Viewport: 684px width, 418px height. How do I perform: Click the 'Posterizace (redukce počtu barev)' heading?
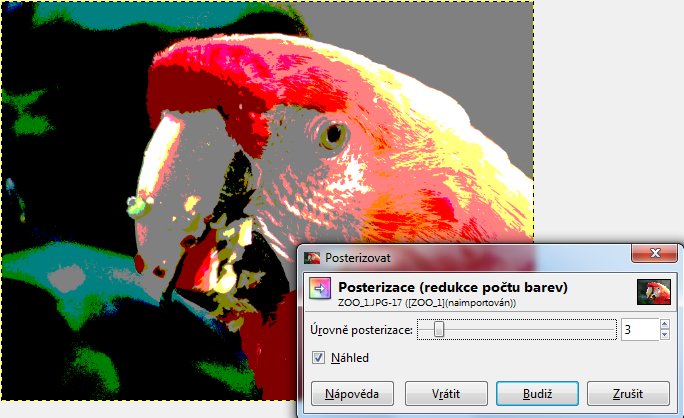tap(453, 287)
